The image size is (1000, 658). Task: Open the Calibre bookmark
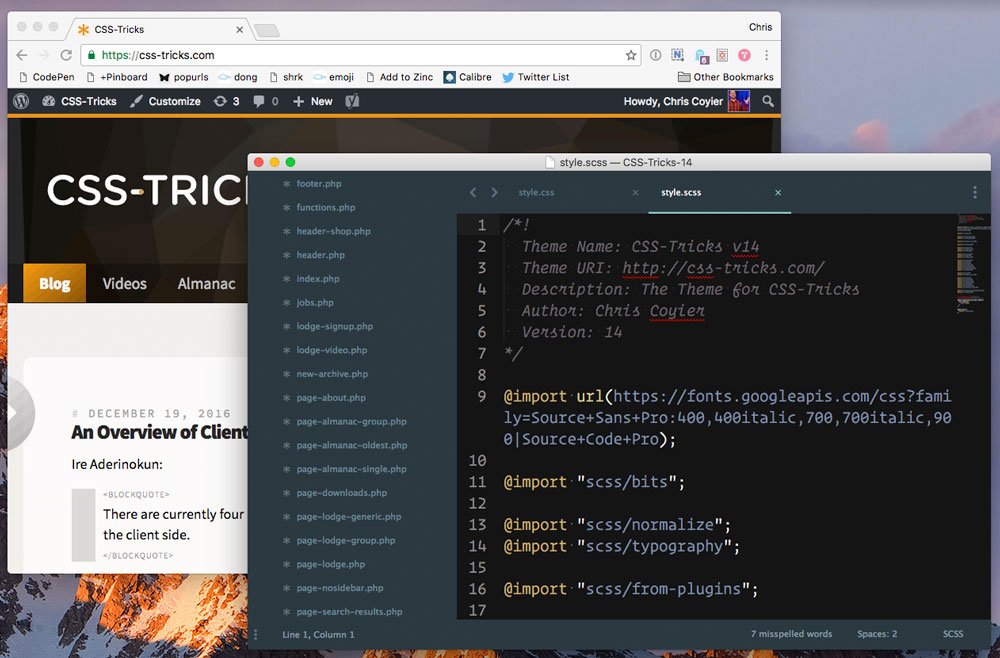point(467,77)
